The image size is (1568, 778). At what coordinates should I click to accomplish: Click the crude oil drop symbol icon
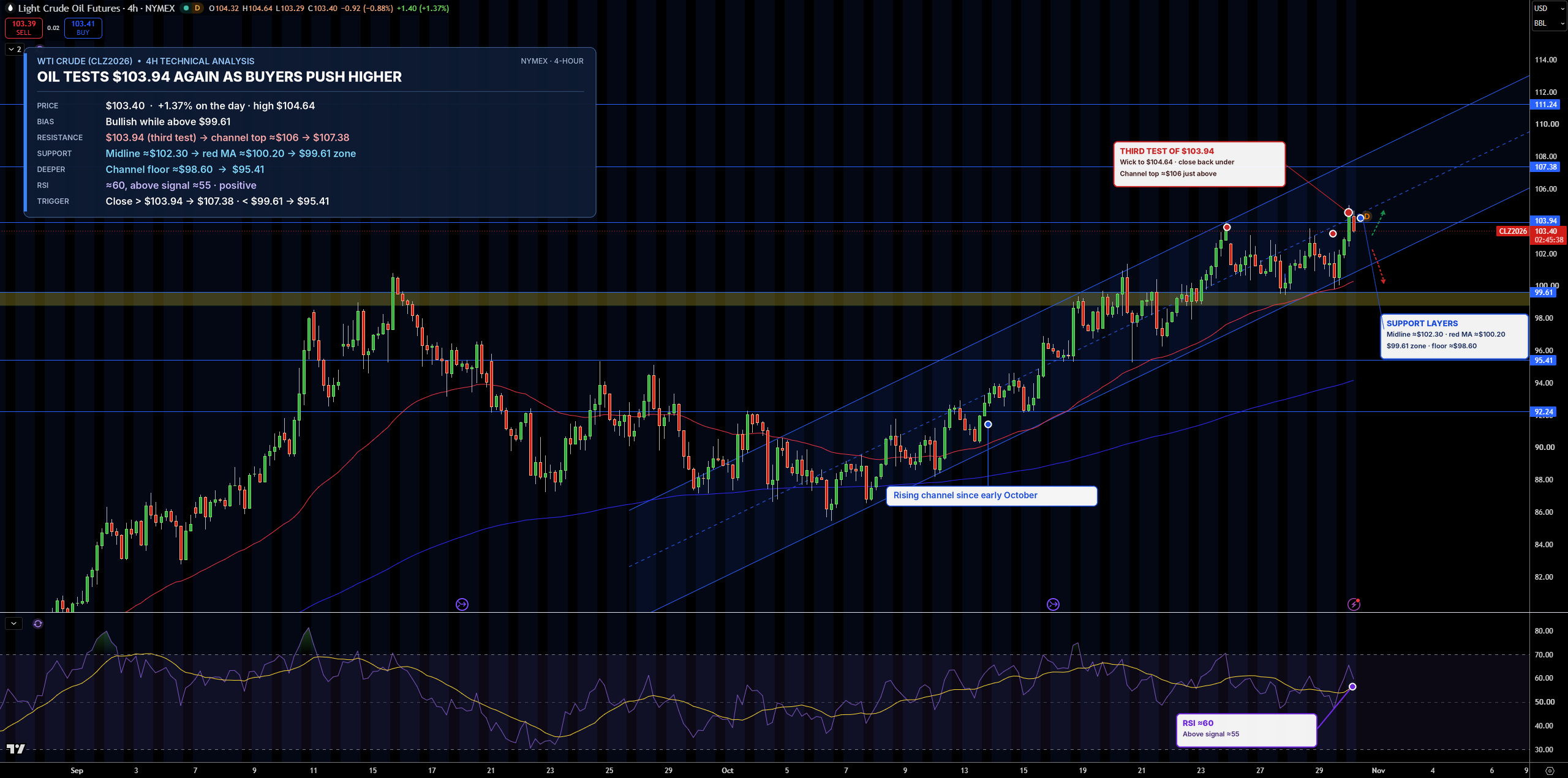click(9, 8)
